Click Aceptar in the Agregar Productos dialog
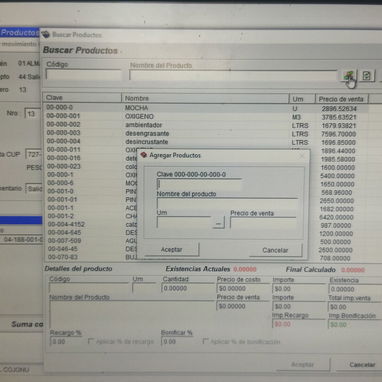Screen dimensions: 382x382 (172, 249)
